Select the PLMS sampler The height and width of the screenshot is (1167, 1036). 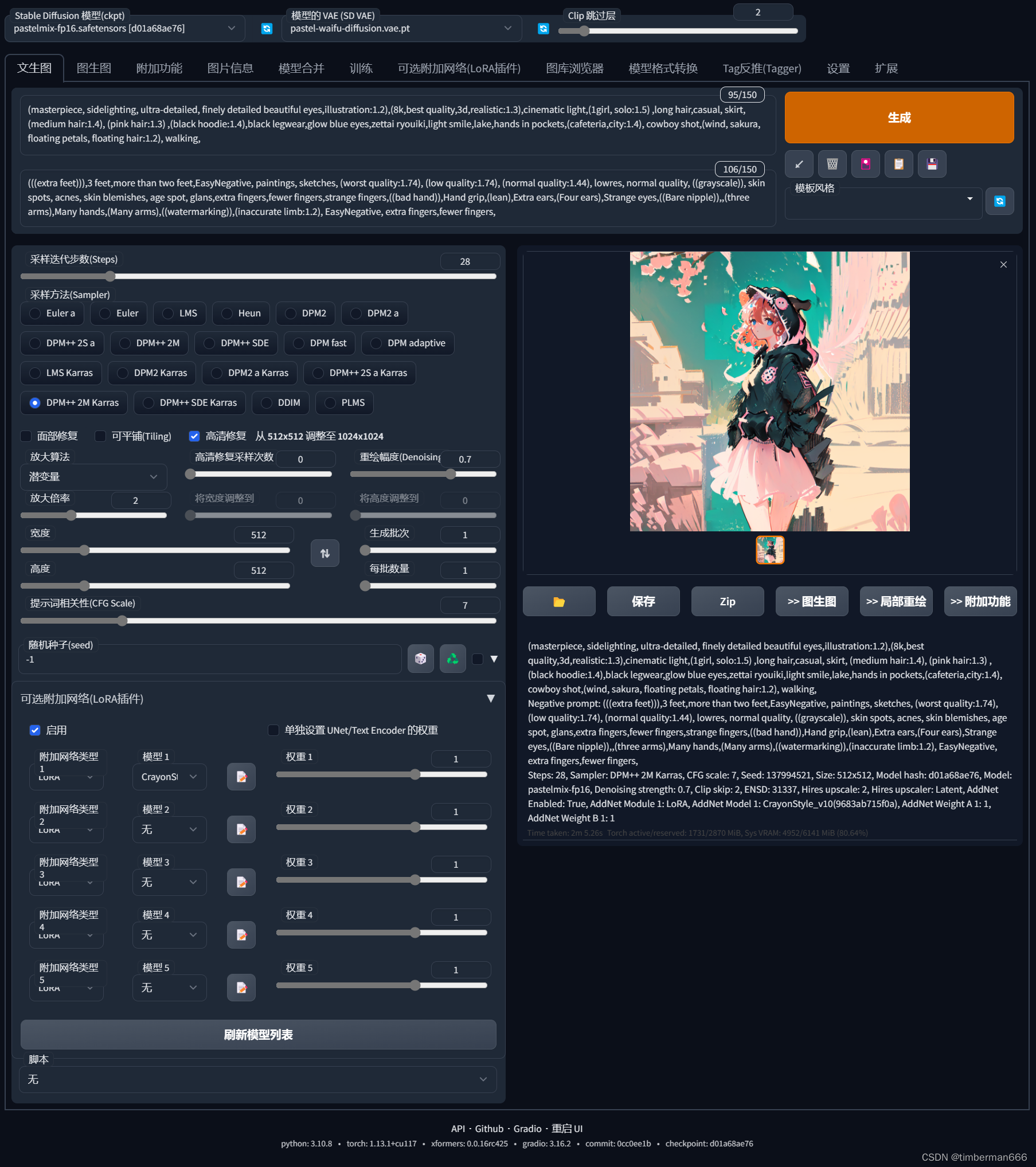(345, 403)
